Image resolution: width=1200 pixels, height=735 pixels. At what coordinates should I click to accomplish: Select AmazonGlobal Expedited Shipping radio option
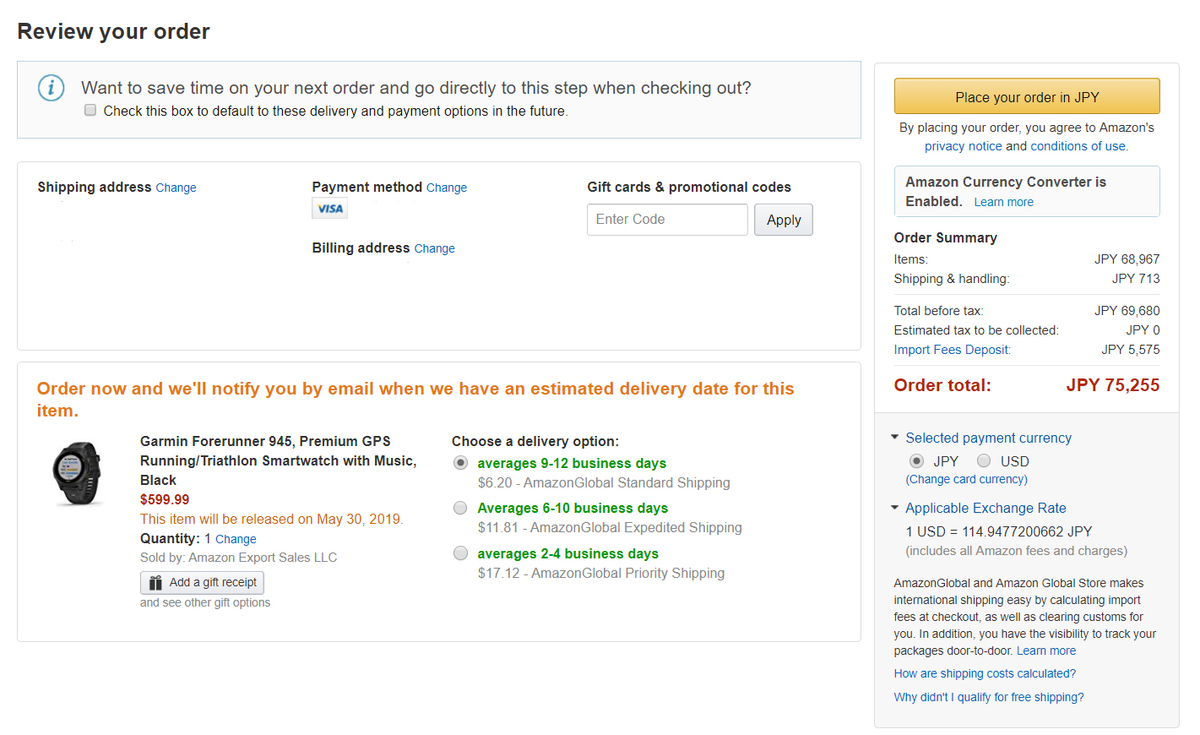pyautogui.click(x=460, y=508)
